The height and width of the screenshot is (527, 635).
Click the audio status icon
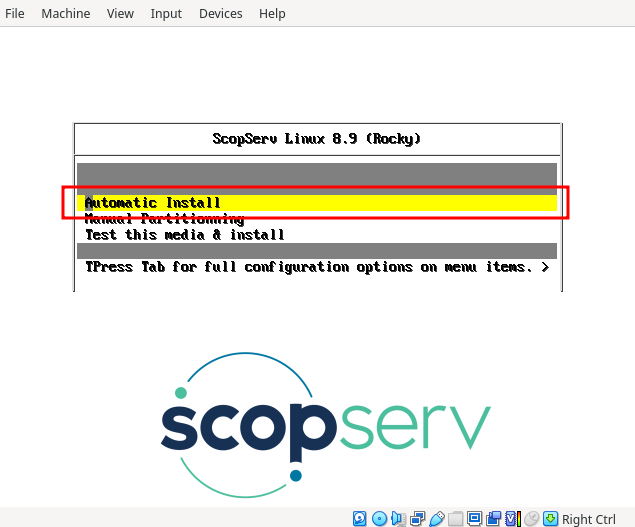(398, 518)
